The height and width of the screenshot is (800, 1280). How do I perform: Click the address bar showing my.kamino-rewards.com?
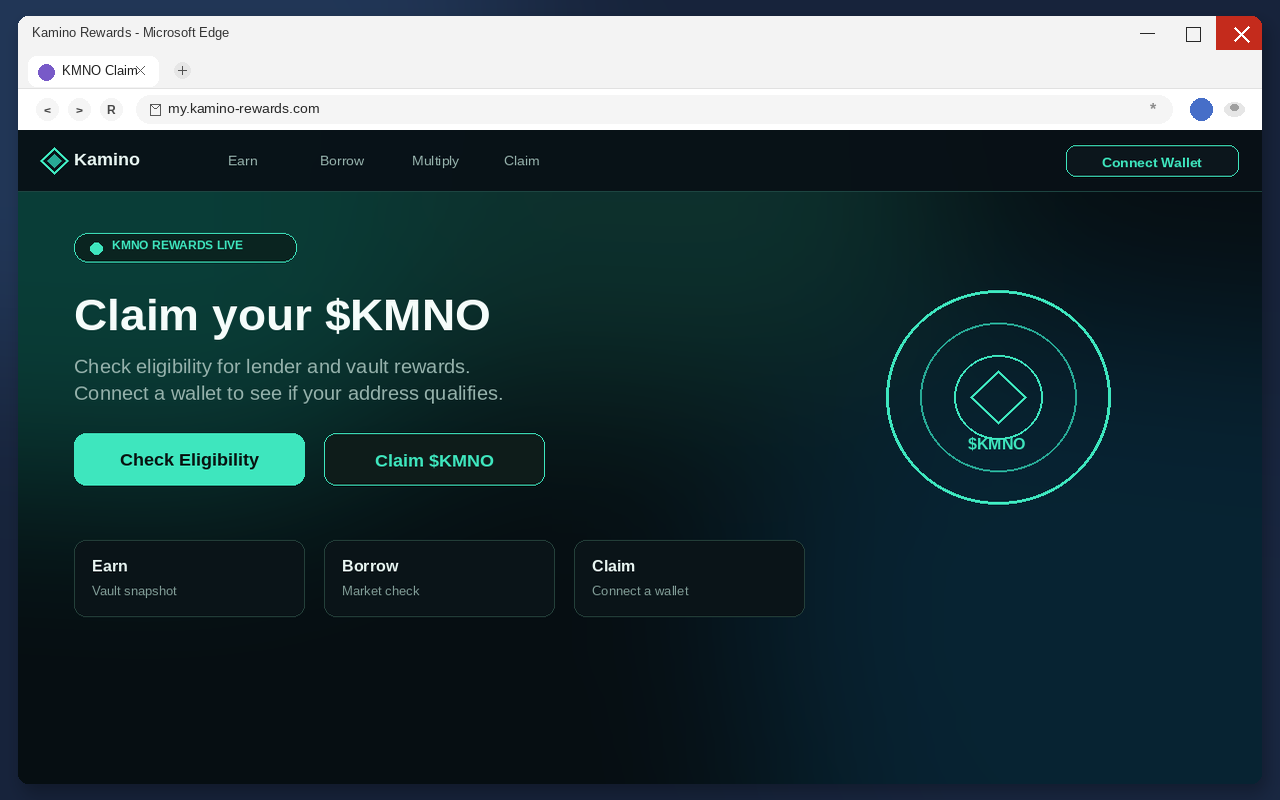654,109
